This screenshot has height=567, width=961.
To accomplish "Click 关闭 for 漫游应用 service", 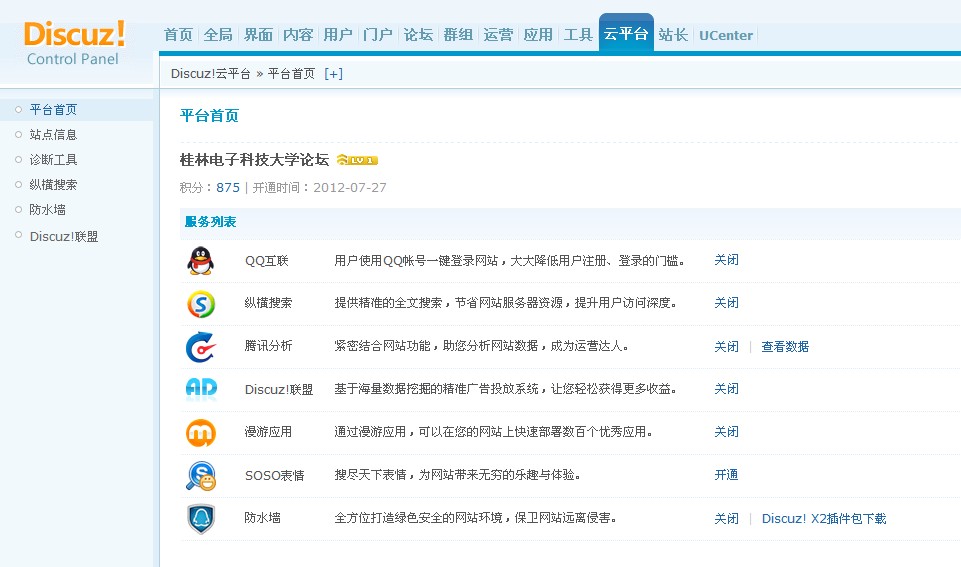I will [726, 432].
